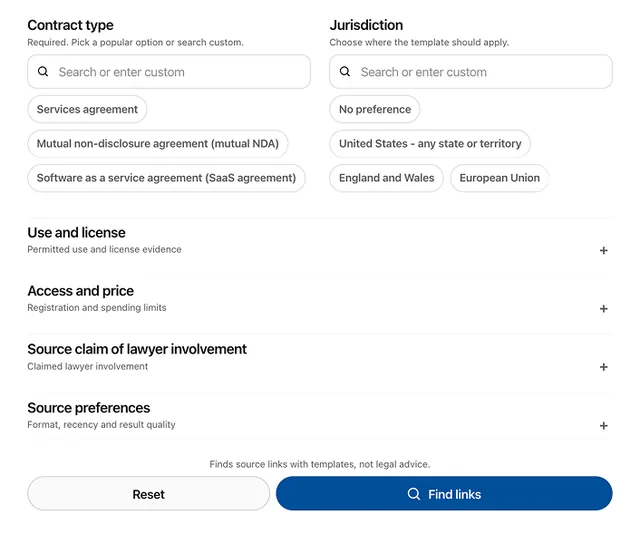This screenshot has width=640, height=534.
Task: Choose the European Union chip
Action: pos(500,178)
